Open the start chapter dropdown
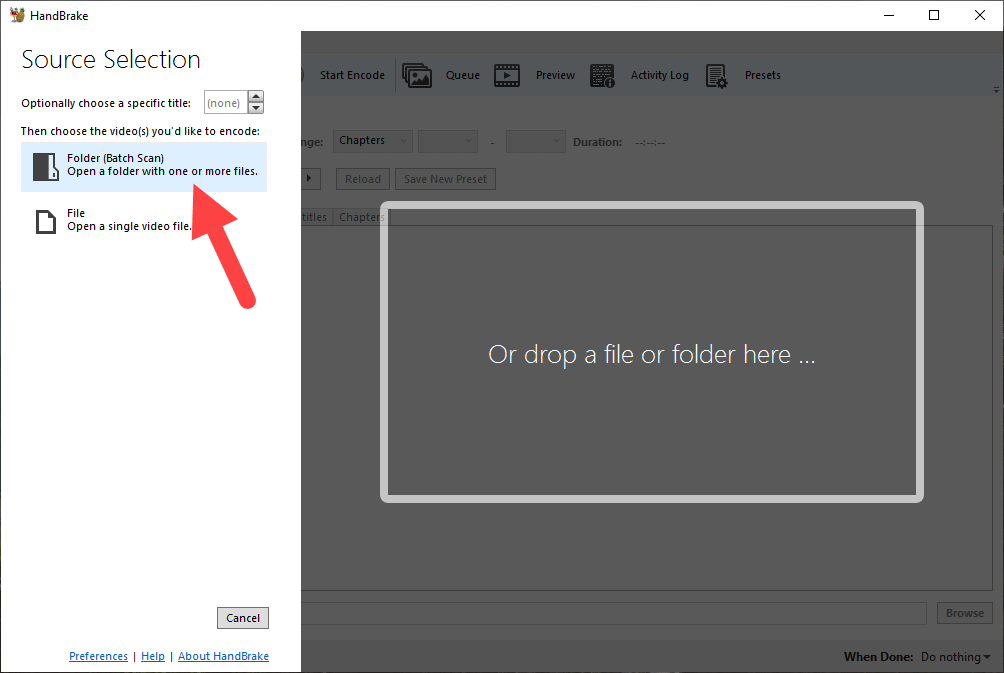The image size is (1004, 673). 448,141
